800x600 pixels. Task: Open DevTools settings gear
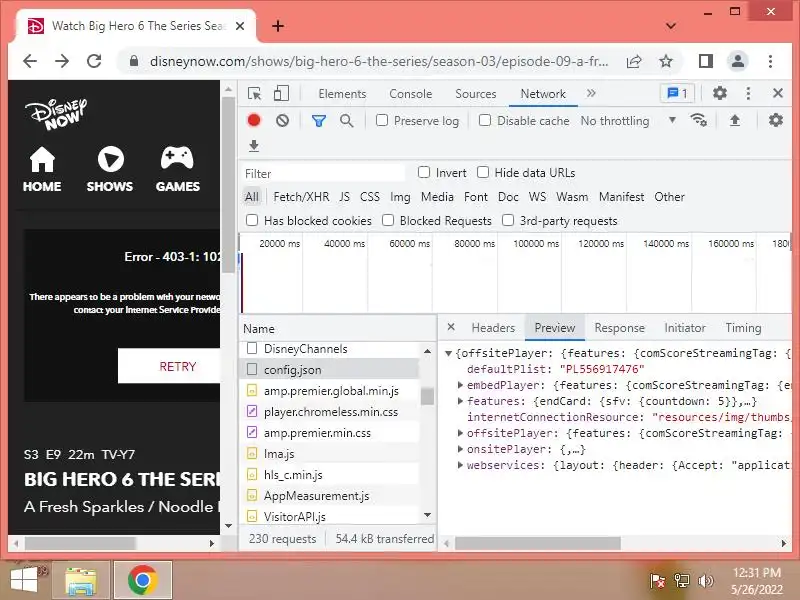click(719, 93)
